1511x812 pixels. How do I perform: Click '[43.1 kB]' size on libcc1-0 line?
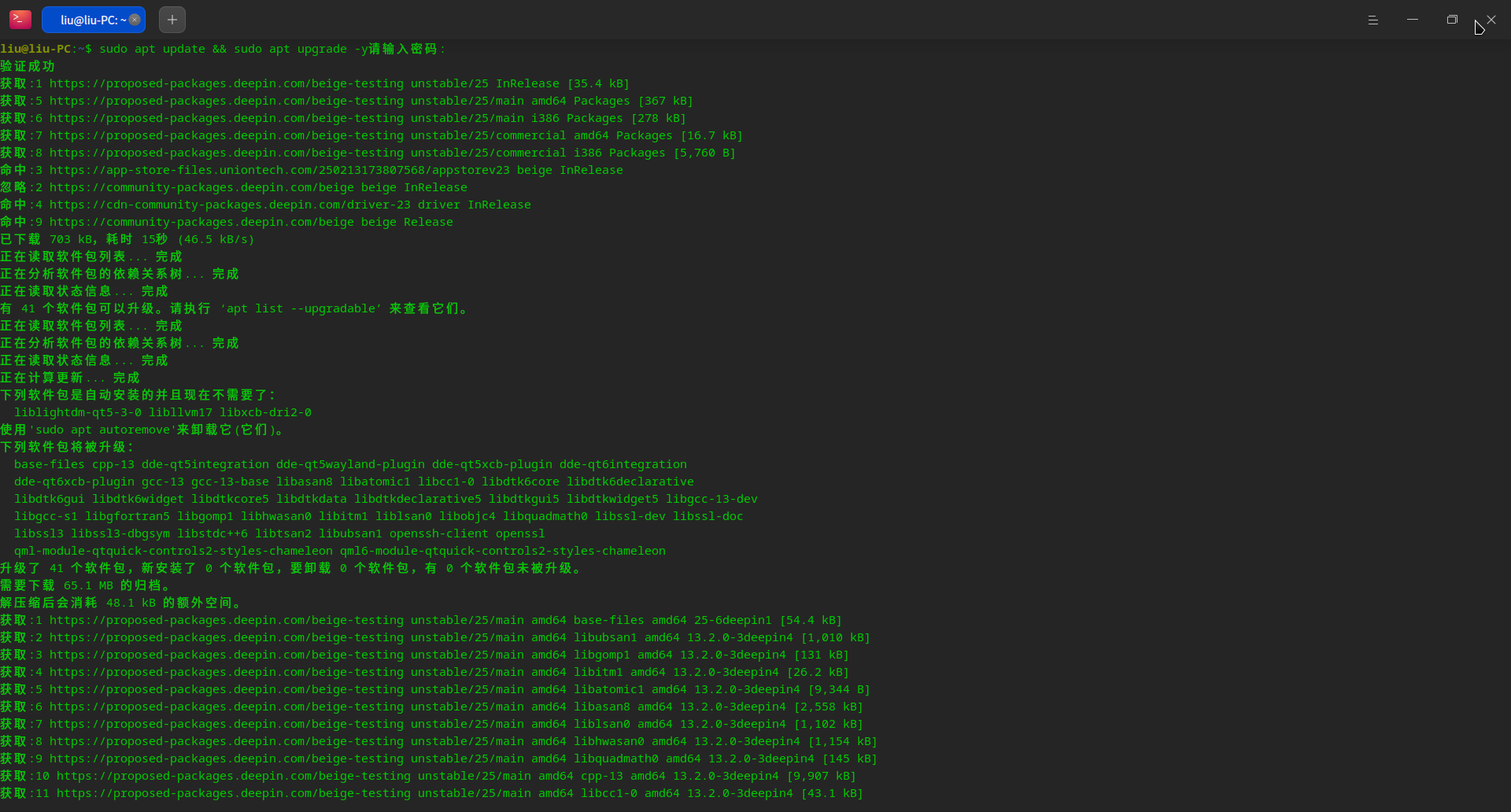(832, 793)
